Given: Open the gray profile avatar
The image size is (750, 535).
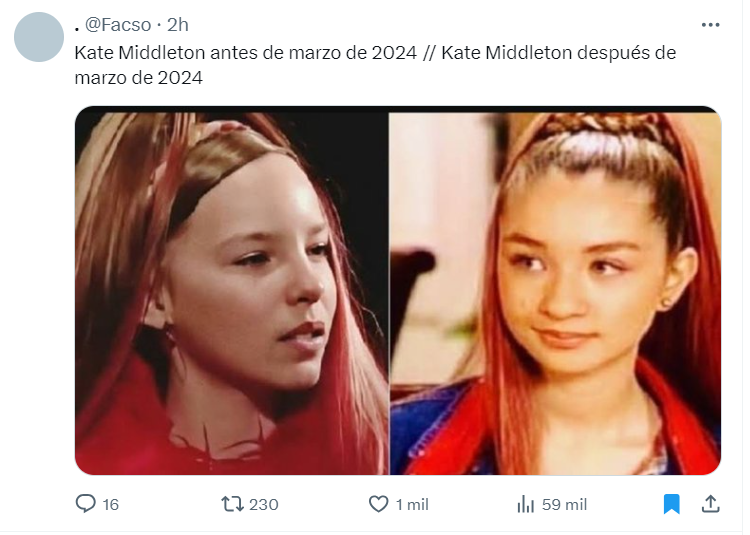Looking at the screenshot, I should (39, 37).
